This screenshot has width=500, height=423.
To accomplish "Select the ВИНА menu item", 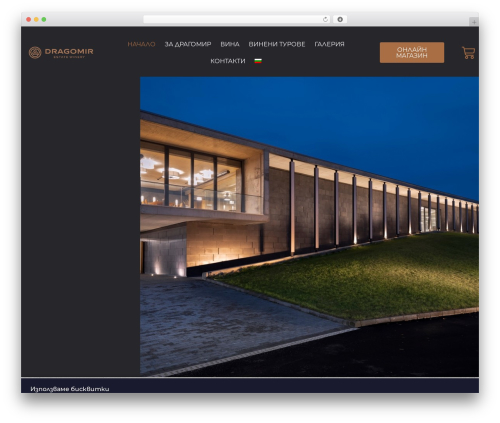I will (230, 44).
